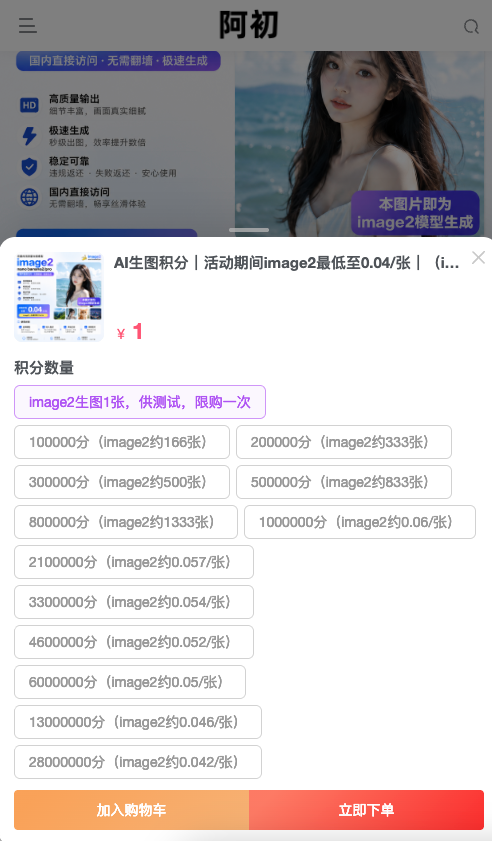Click the 阿初 store title
This screenshot has width=492, height=841.
coord(249,25)
